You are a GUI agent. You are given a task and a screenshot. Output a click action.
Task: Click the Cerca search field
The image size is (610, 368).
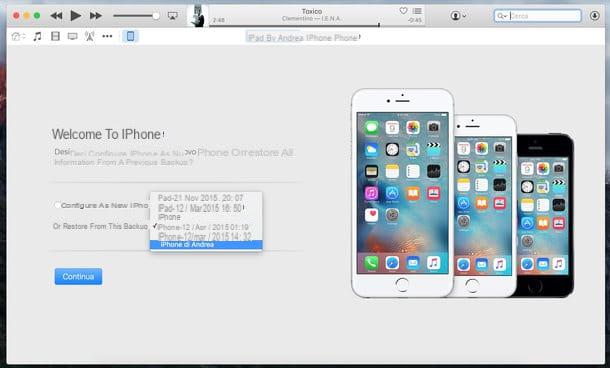(538, 16)
